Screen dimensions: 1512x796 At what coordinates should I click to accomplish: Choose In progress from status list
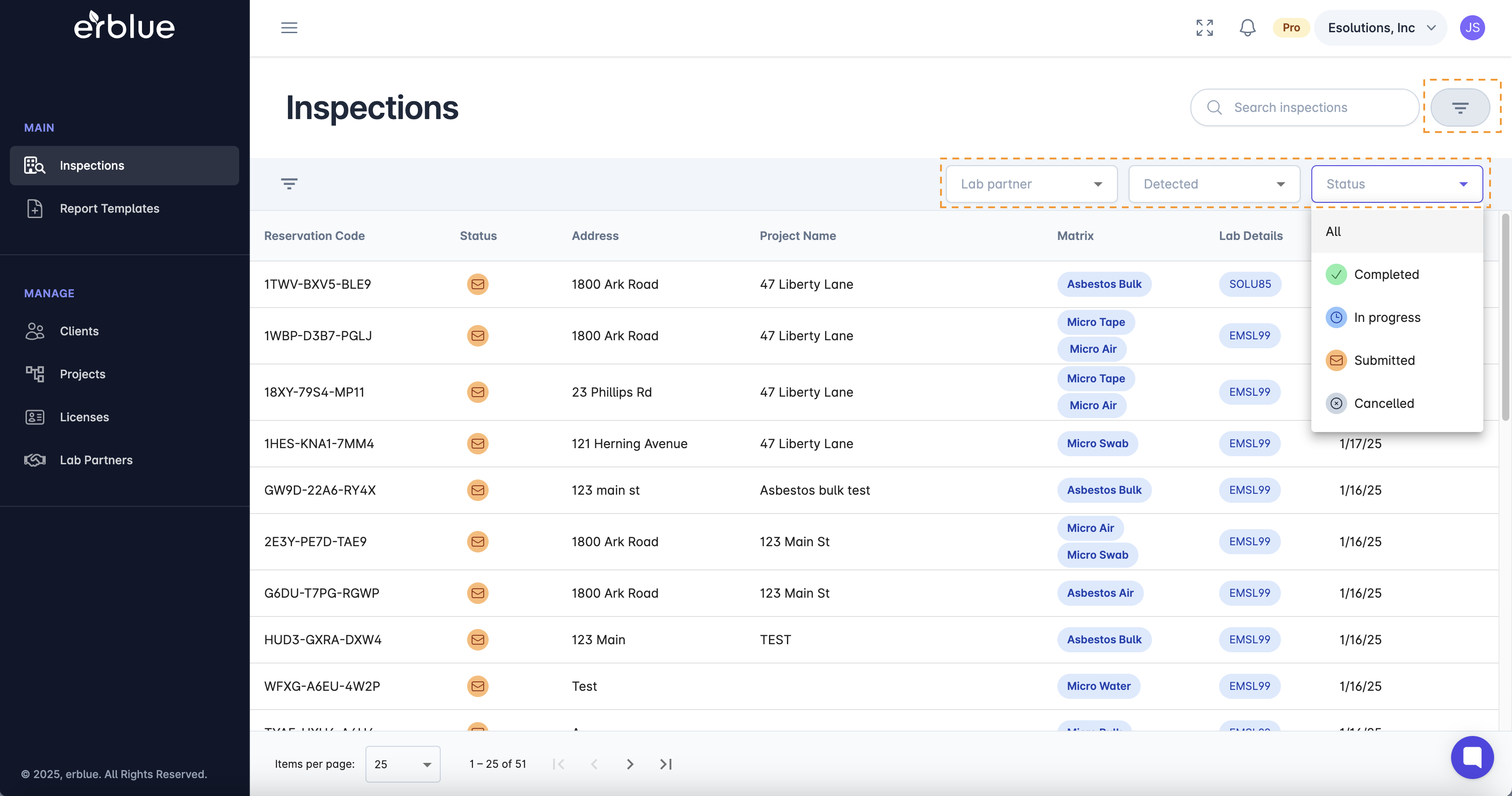click(1387, 317)
